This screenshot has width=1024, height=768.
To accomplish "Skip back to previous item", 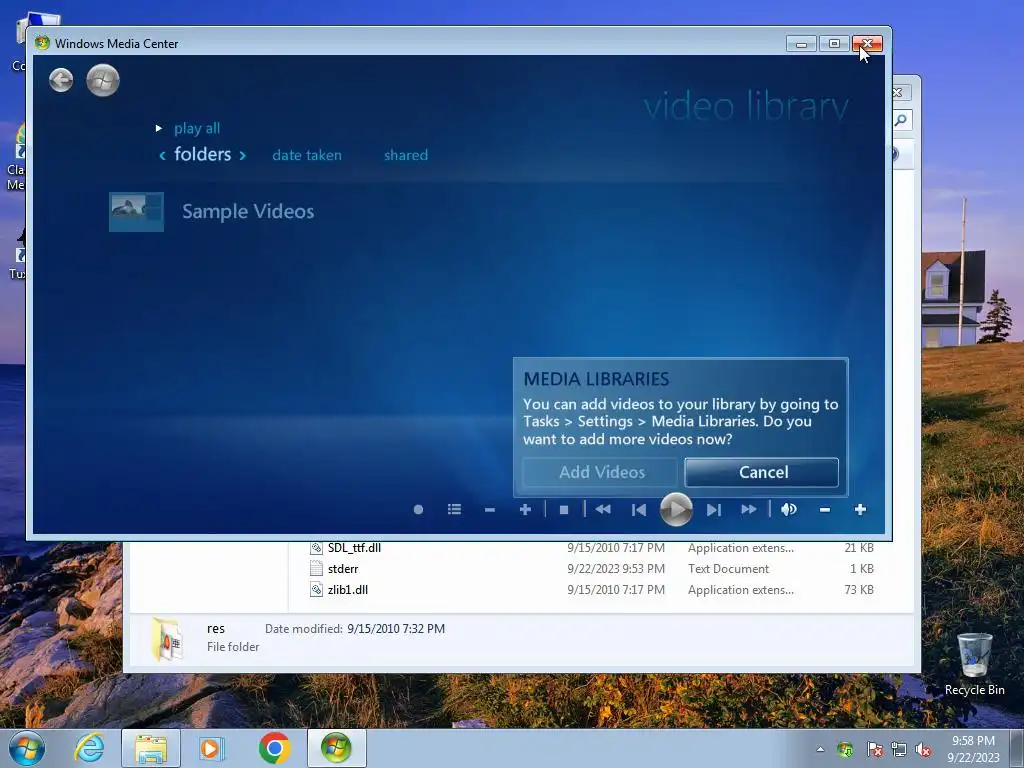I will [x=639, y=509].
